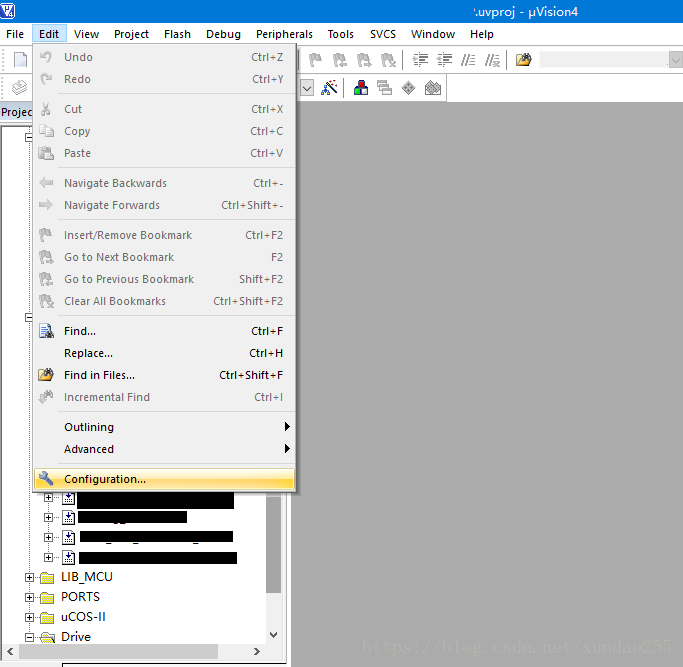Screen dimensions: 683x667
Task: Close the open Edit menu
Action: [49, 34]
